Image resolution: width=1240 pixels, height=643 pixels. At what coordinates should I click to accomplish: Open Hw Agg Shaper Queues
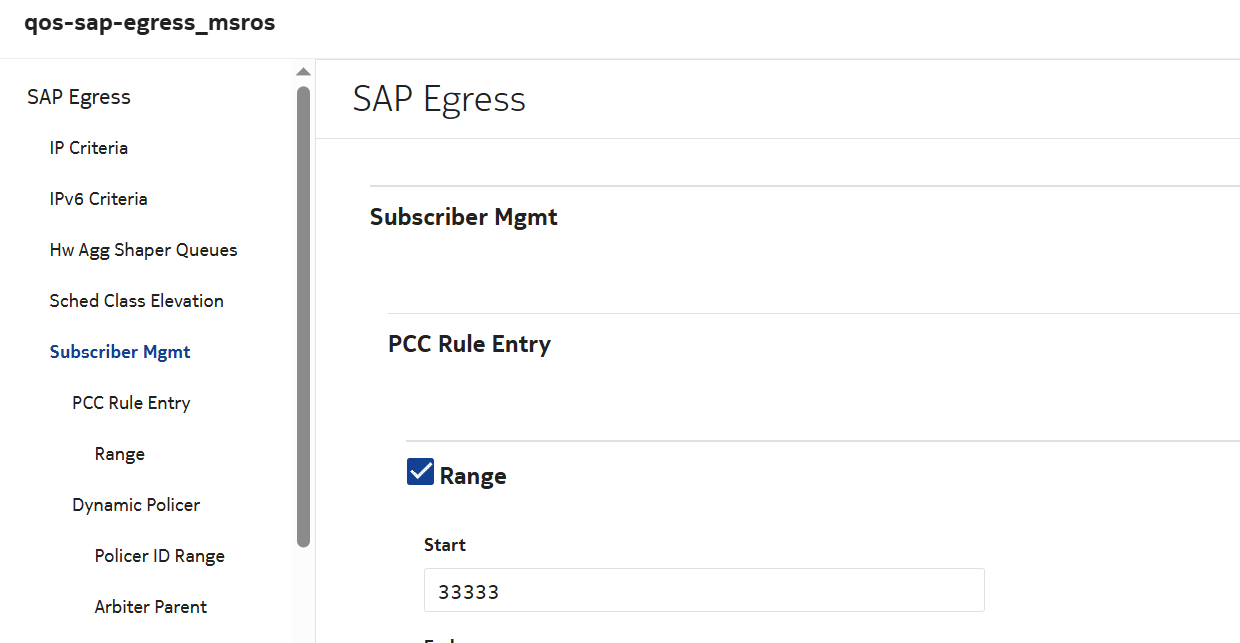coord(143,250)
